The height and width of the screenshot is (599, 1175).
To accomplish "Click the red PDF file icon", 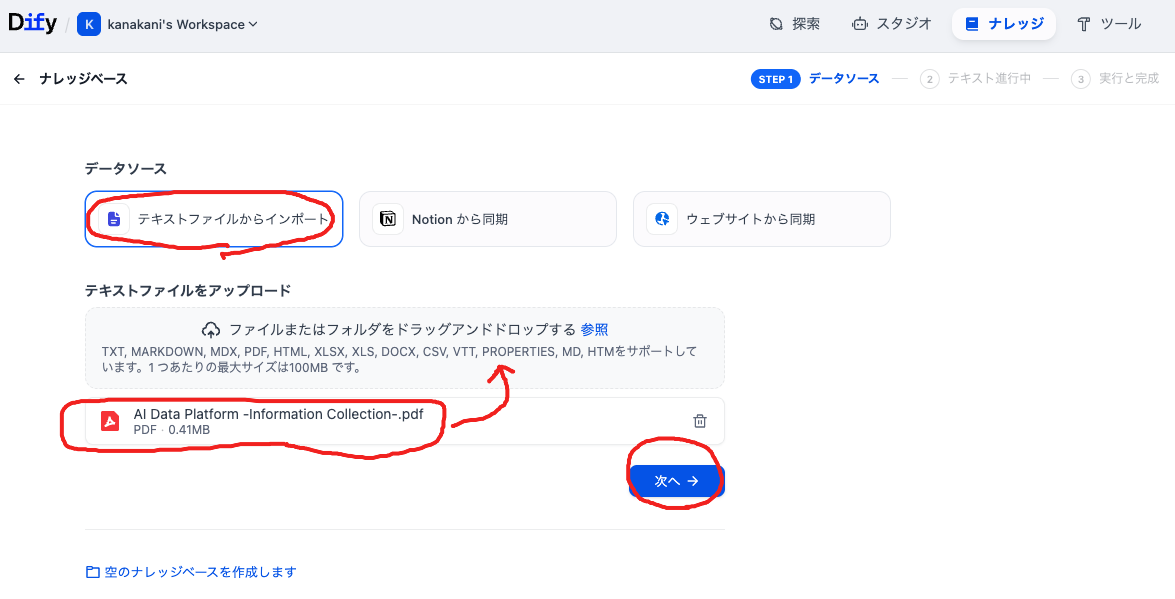I will [110, 421].
